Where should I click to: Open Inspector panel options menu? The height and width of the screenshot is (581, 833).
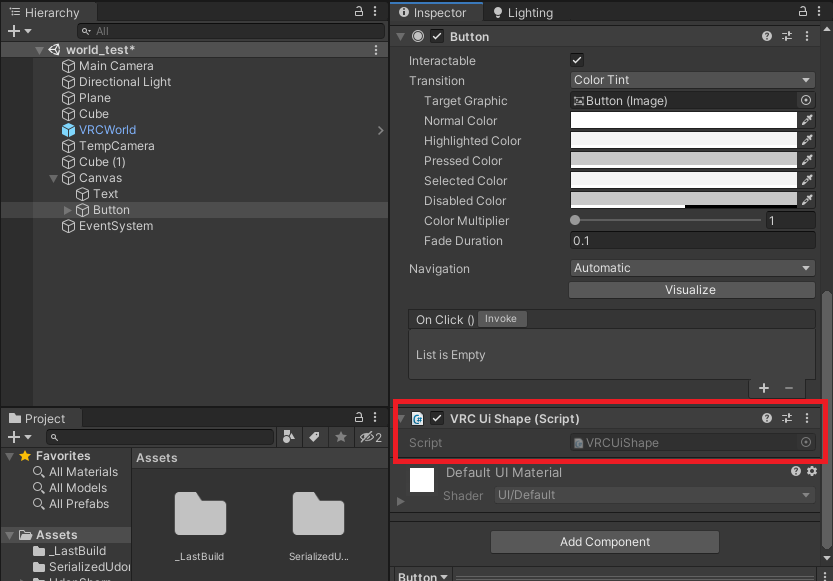[819, 11]
